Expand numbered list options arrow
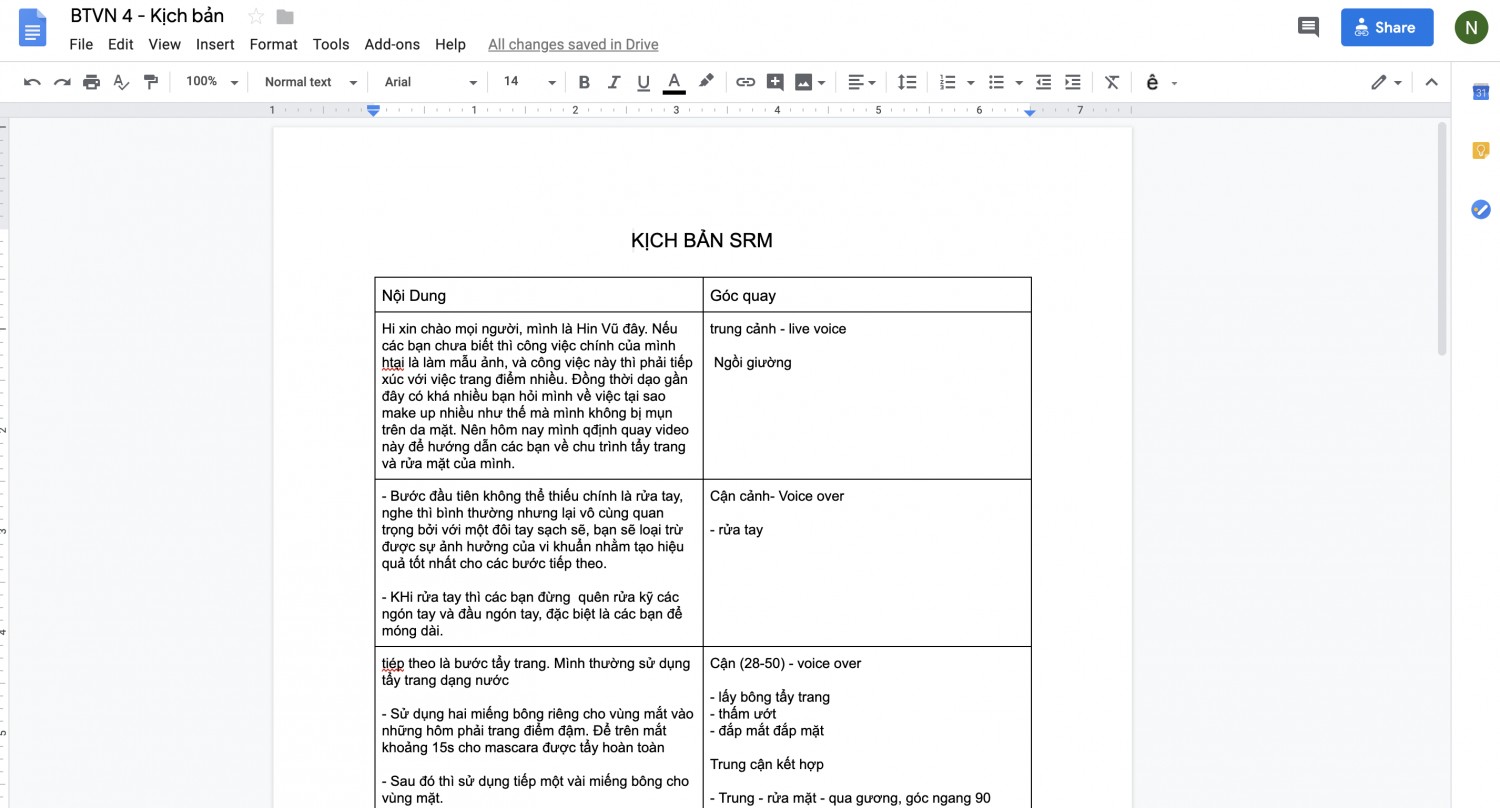Viewport: 1500px width, 808px height. pyautogui.click(x=970, y=82)
